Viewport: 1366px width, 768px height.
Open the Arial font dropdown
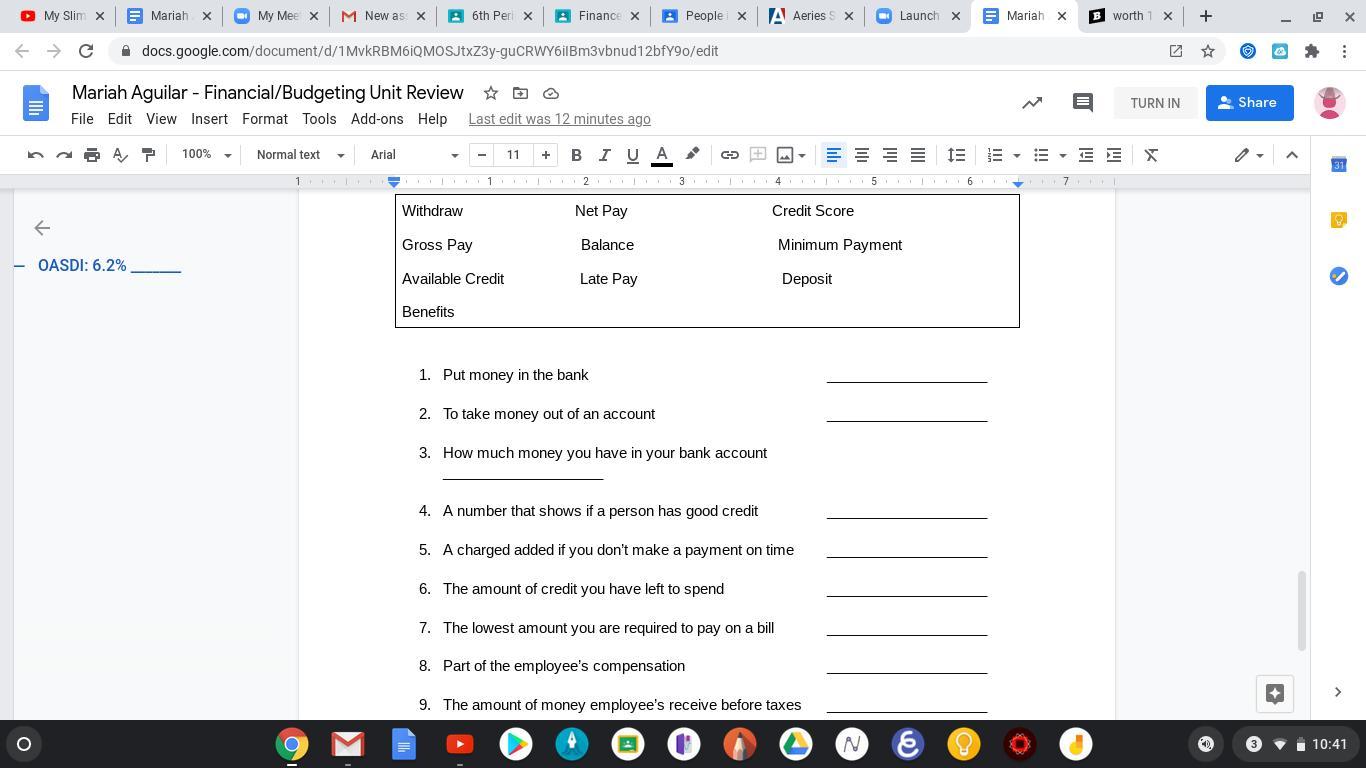pos(414,155)
